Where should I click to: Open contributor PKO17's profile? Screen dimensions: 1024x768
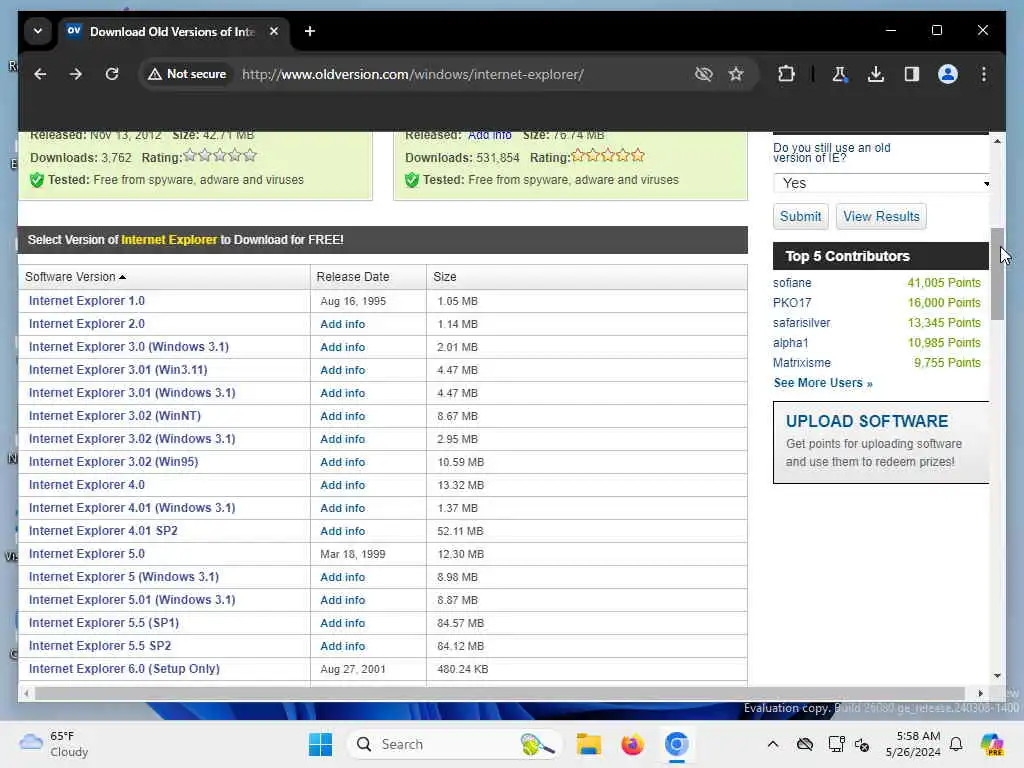click(792, 303)
